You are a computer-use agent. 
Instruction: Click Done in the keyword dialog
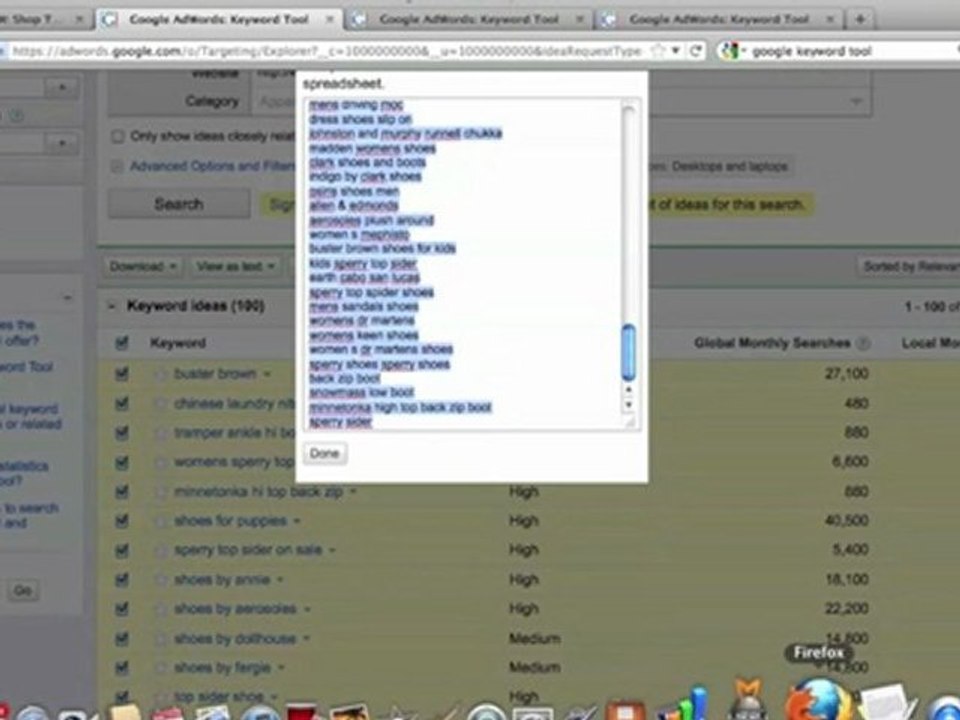(x=324, y=454)
